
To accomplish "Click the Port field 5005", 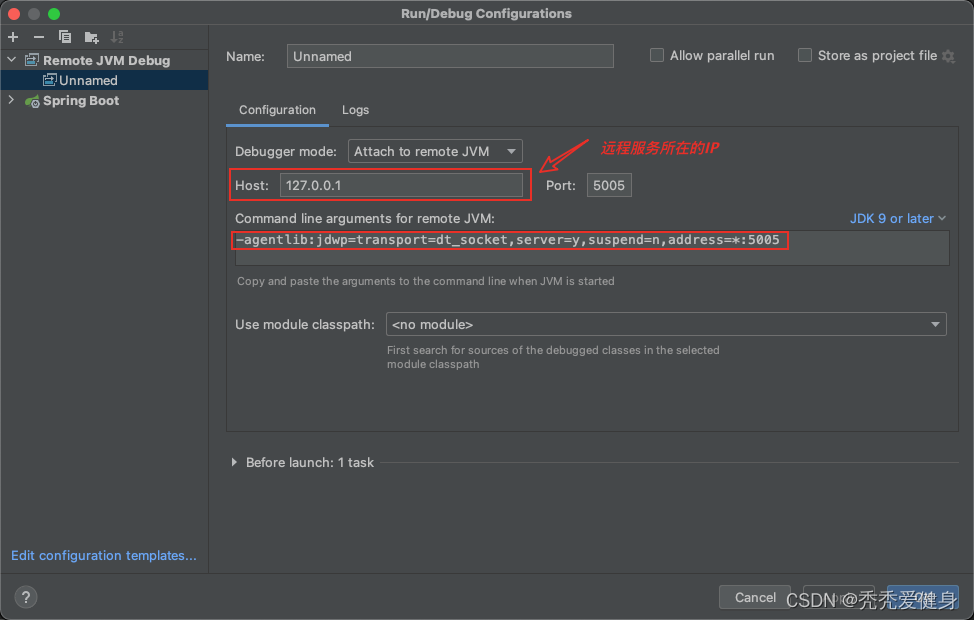I will tap(609, 185).
